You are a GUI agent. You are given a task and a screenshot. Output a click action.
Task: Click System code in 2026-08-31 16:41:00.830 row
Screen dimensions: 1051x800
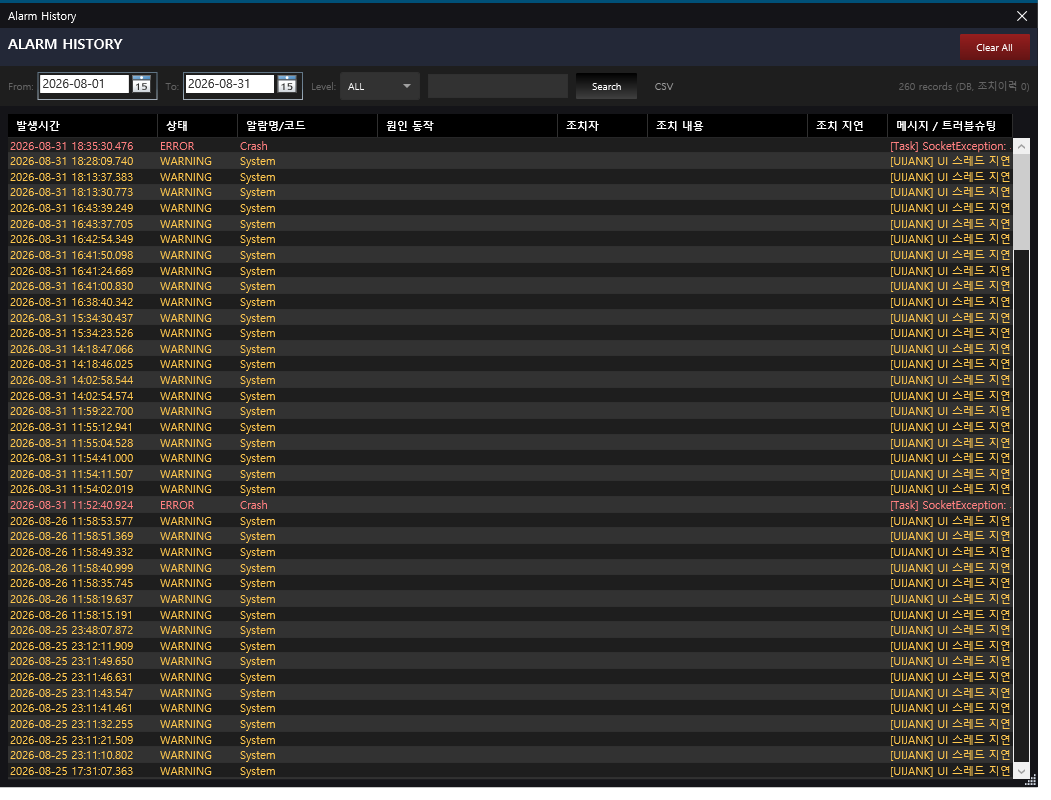(x=257, y=287)
